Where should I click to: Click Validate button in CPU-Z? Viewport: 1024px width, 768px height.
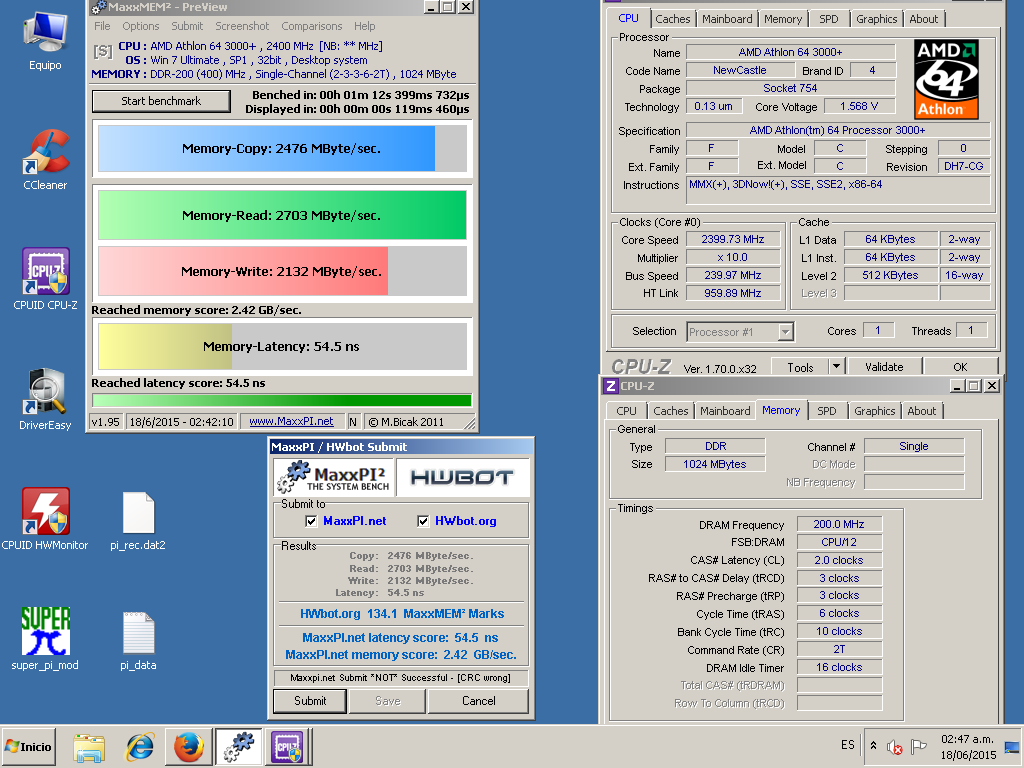tap(884, 367)
